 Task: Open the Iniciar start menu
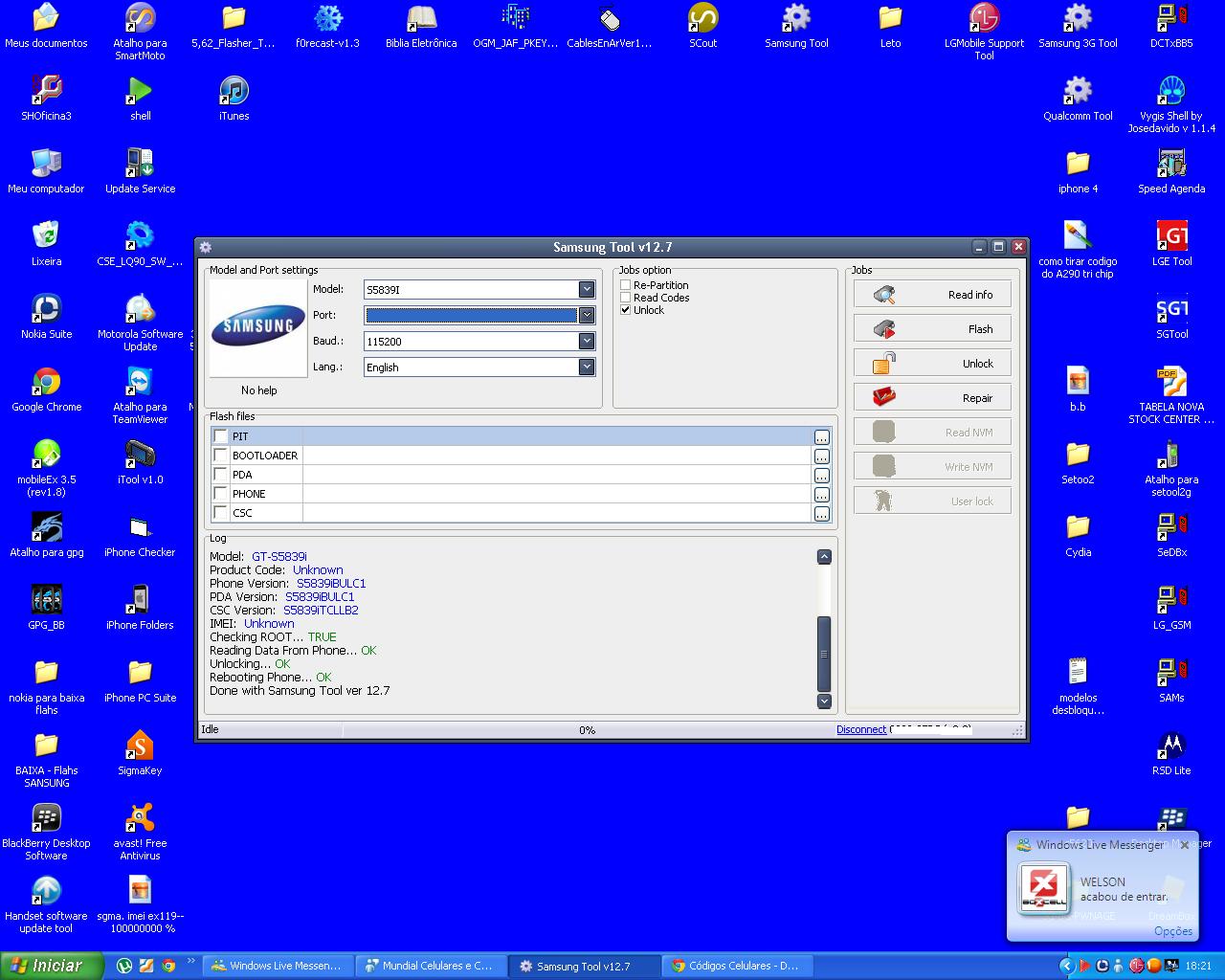click(53, 966)
